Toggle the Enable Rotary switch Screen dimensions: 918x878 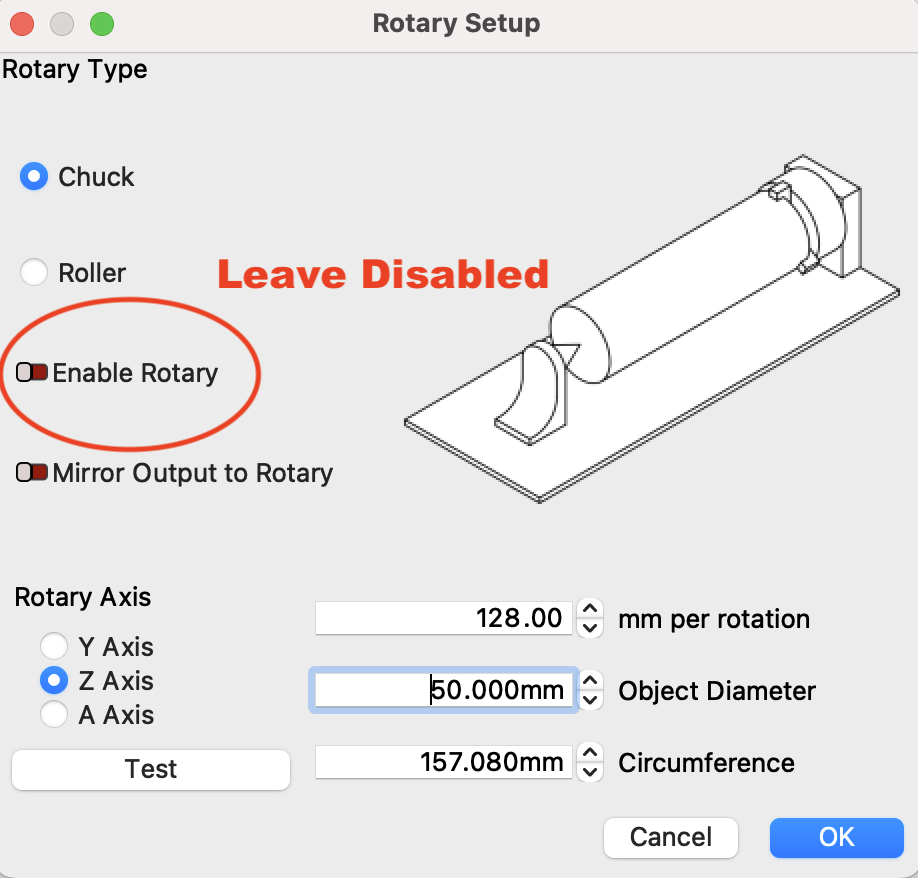33,373
